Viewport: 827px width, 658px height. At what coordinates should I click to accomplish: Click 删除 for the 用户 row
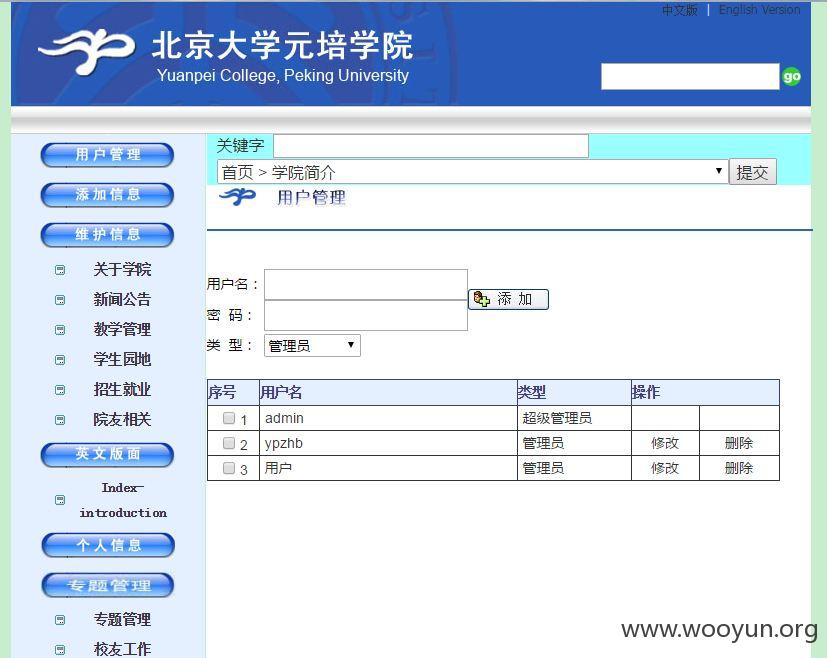coord(738,468)
